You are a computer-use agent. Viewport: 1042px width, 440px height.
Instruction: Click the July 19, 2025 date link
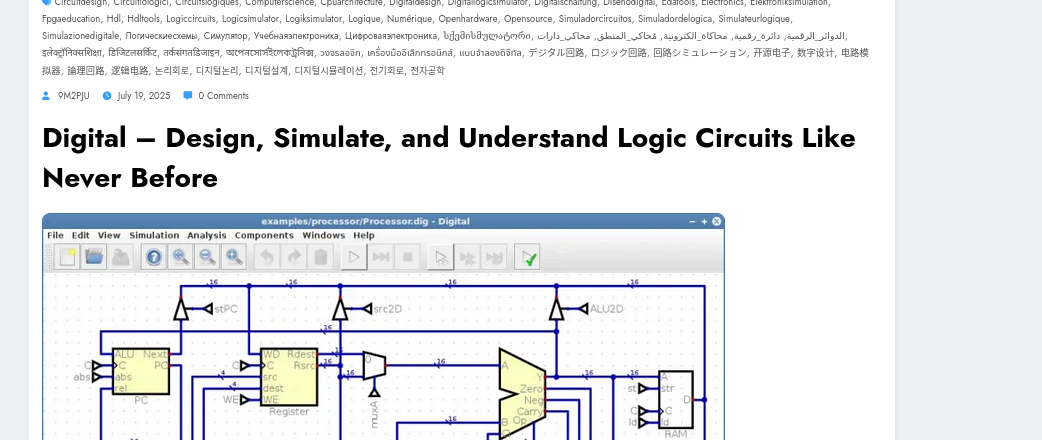[144, 96]
